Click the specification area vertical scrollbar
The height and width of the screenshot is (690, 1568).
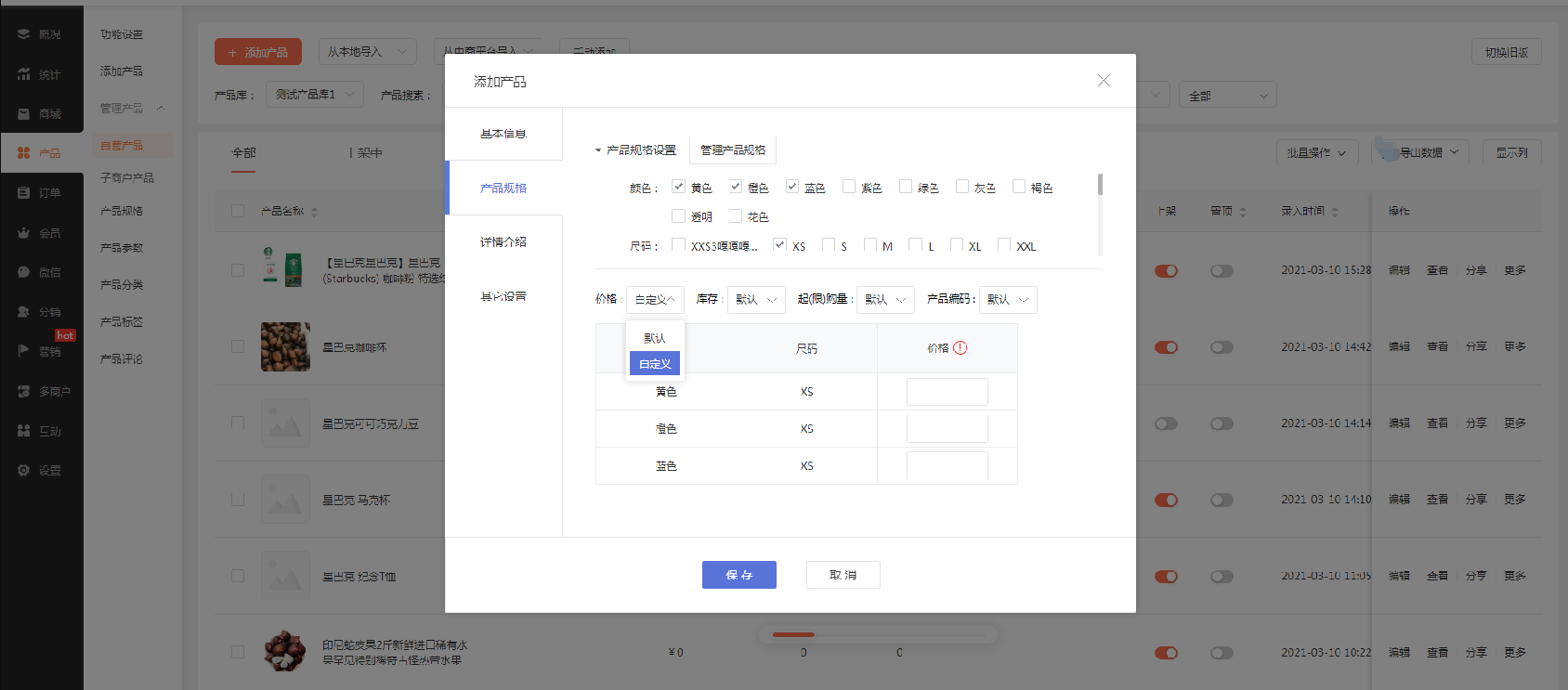(1100, 184)
